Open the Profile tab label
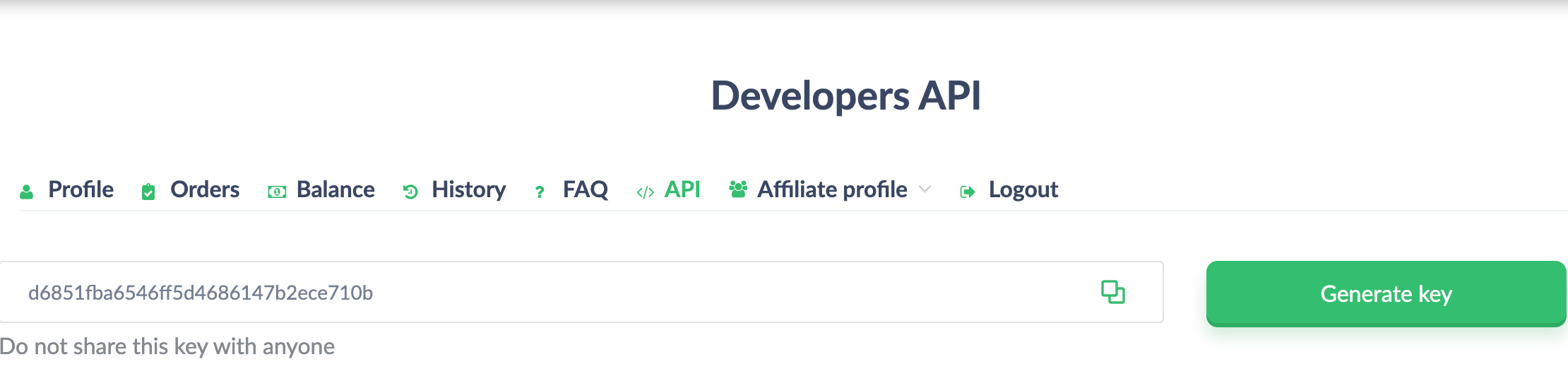This screenshot has height=369, width=1568. (81, 189)
